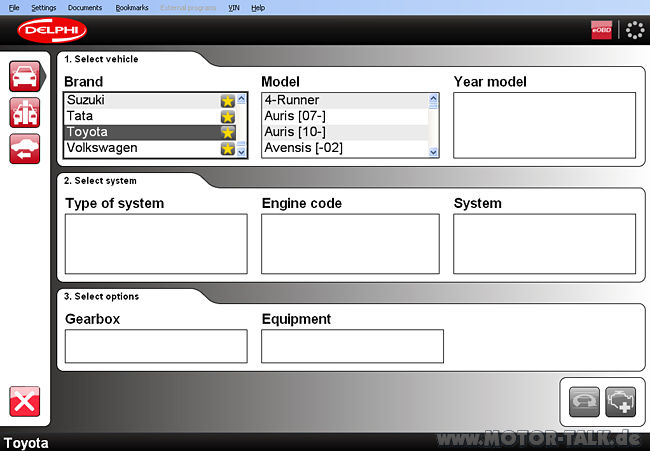Click the Engine code list box
Viewport: 650px width, 451px height.
coord(350,244)
